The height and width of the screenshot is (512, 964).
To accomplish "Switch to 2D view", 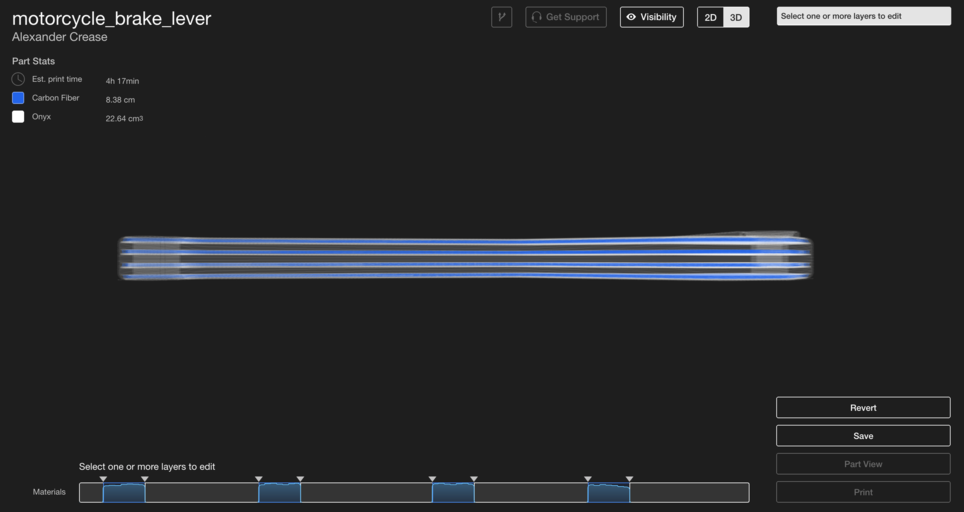I will [x=710, y=17].
